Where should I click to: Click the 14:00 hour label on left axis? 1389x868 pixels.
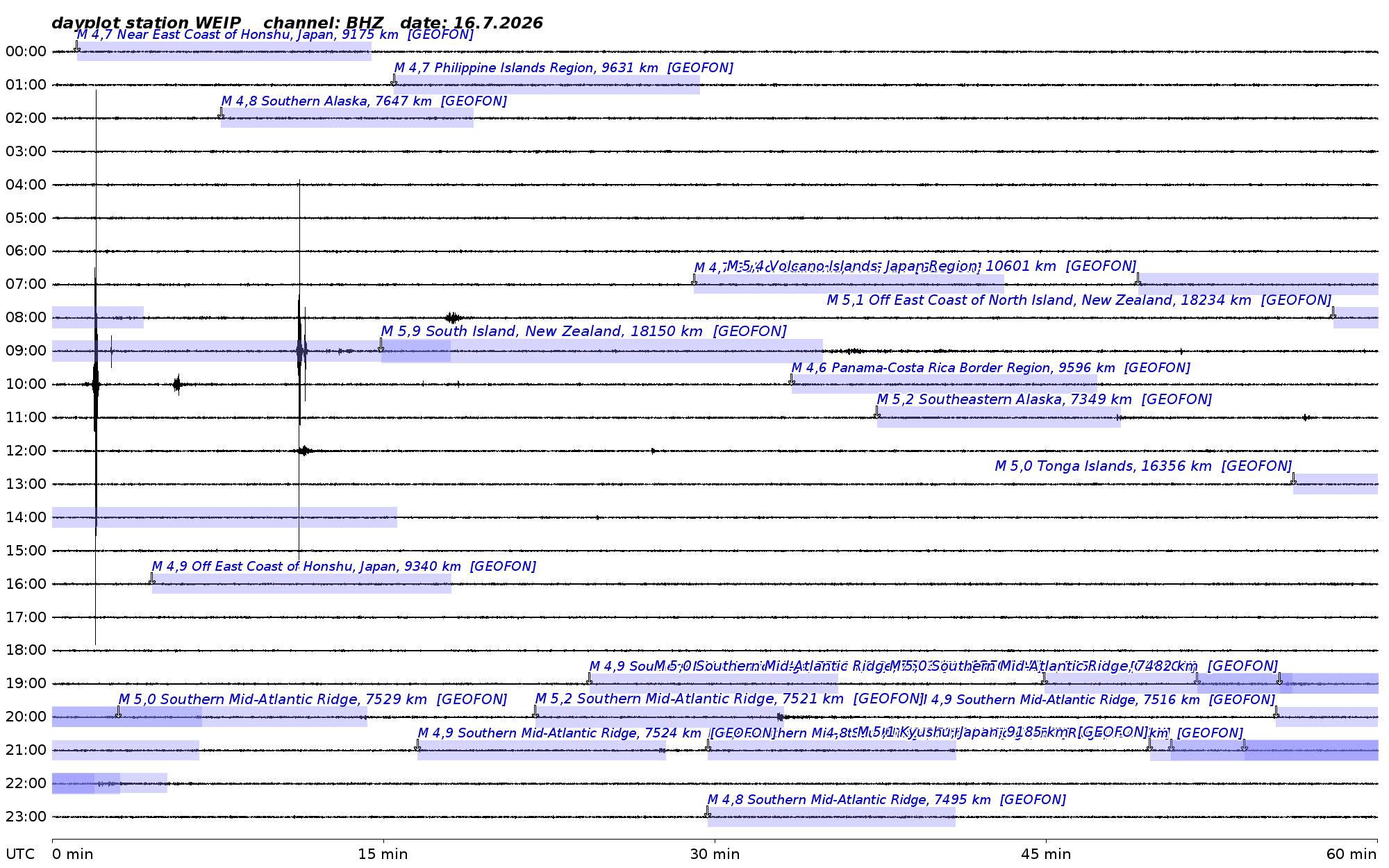point(26,517)
